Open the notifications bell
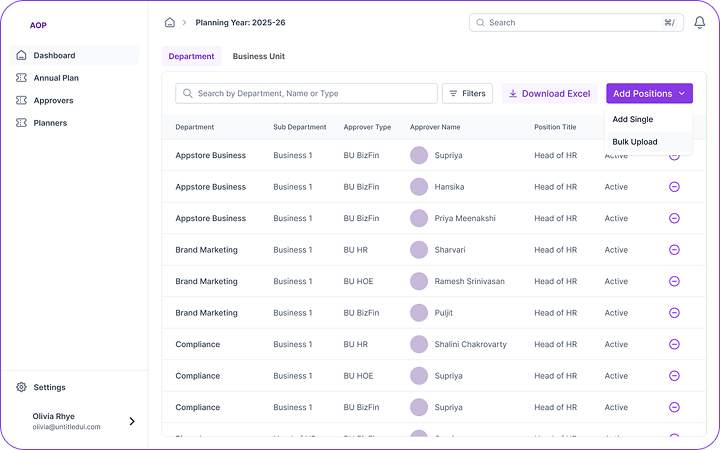 [699, 22]
